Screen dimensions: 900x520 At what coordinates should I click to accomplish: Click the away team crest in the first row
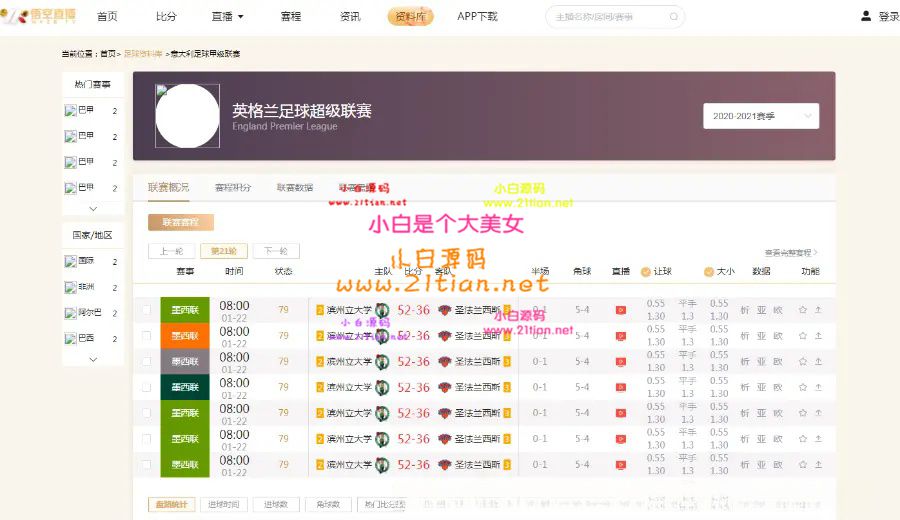click(x=444, y=310)
